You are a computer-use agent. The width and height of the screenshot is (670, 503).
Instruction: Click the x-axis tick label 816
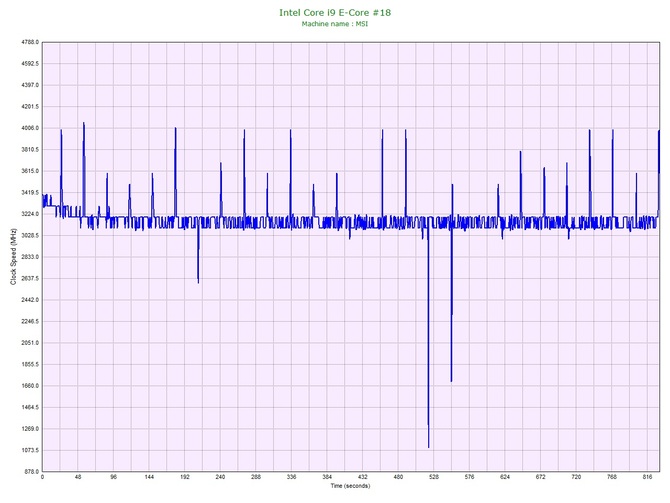[x=647, y=477]
